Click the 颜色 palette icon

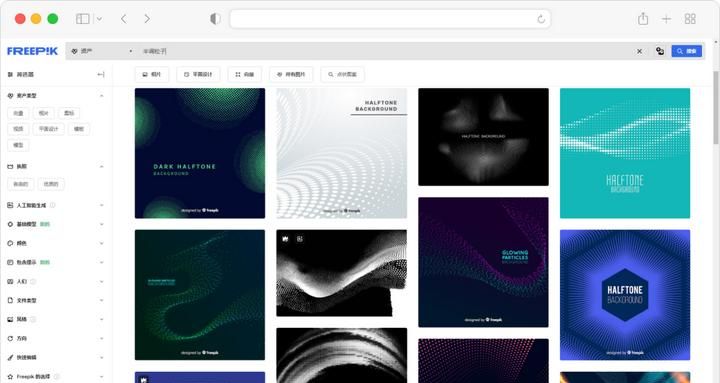click(10, 243)
